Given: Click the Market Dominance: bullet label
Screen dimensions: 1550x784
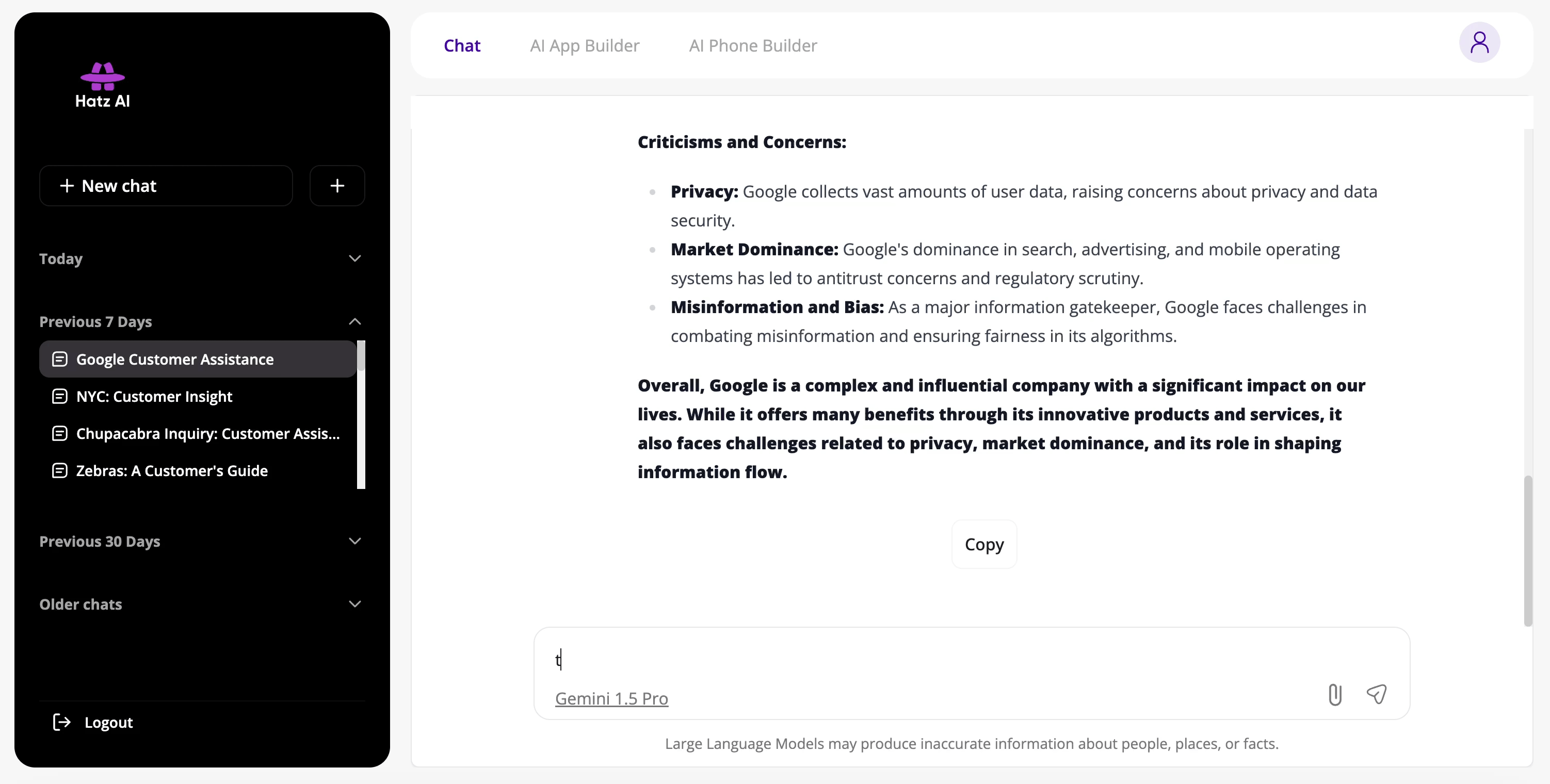Looking at the screenshot, I should point(754,249).
